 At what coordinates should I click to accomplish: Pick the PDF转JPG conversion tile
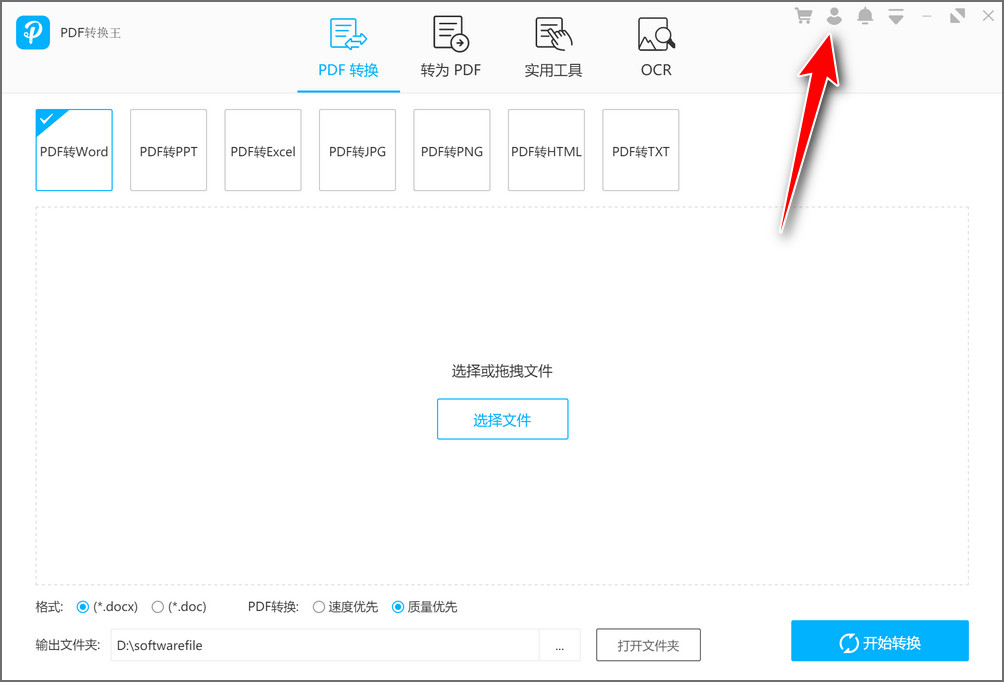[357, 151]
